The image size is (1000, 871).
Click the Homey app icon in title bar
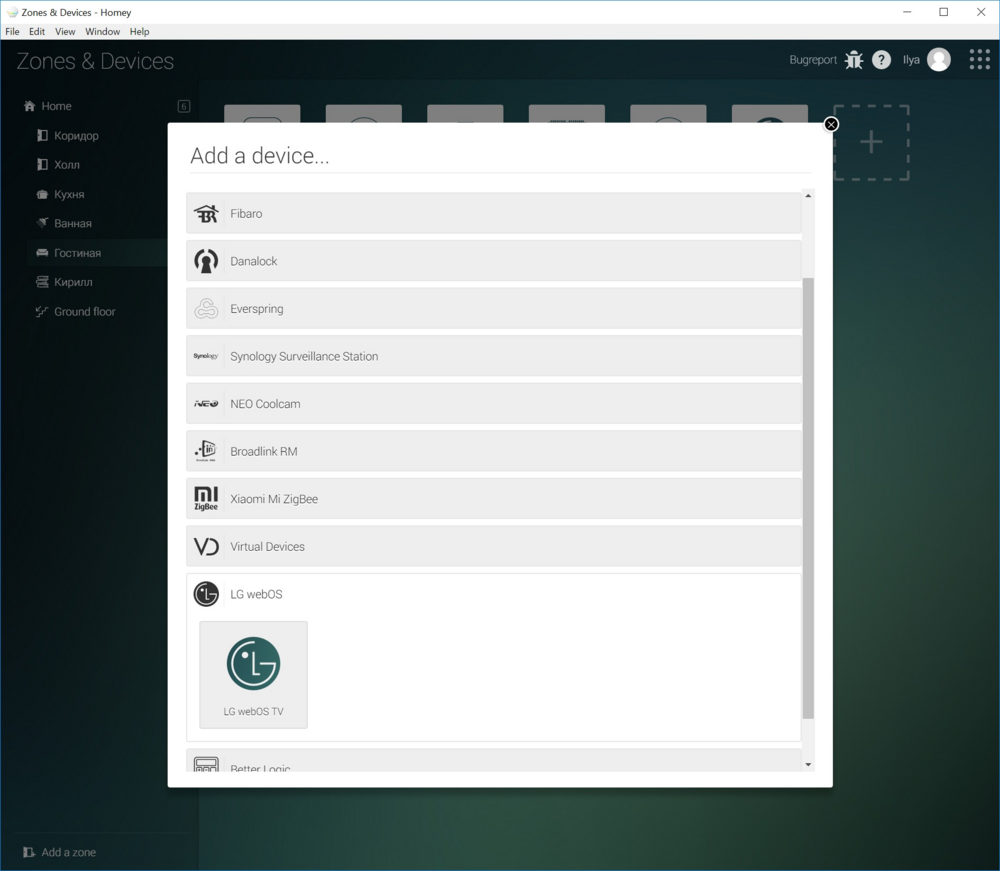click(12, 12)
